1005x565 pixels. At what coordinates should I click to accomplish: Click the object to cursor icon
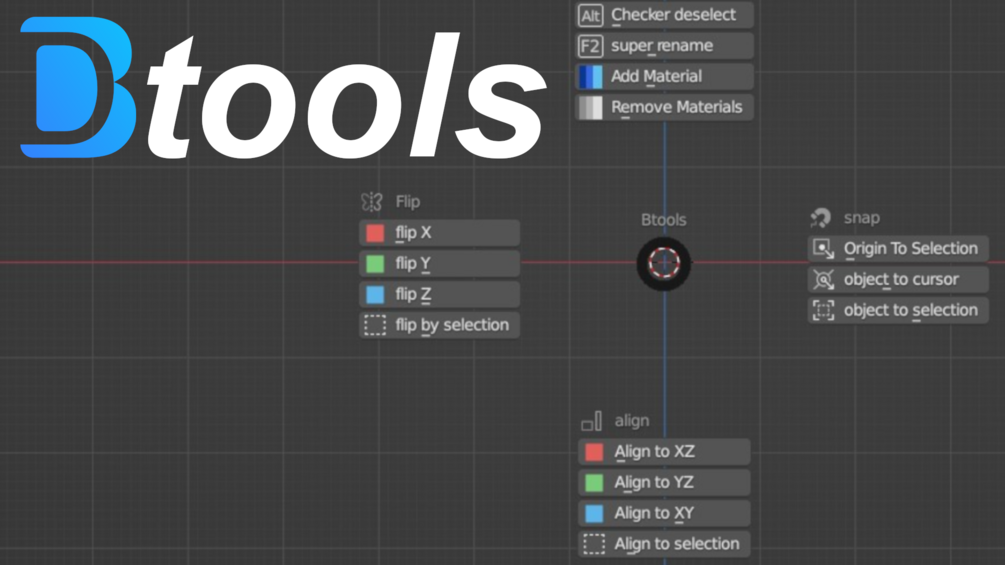click(824, 279)
